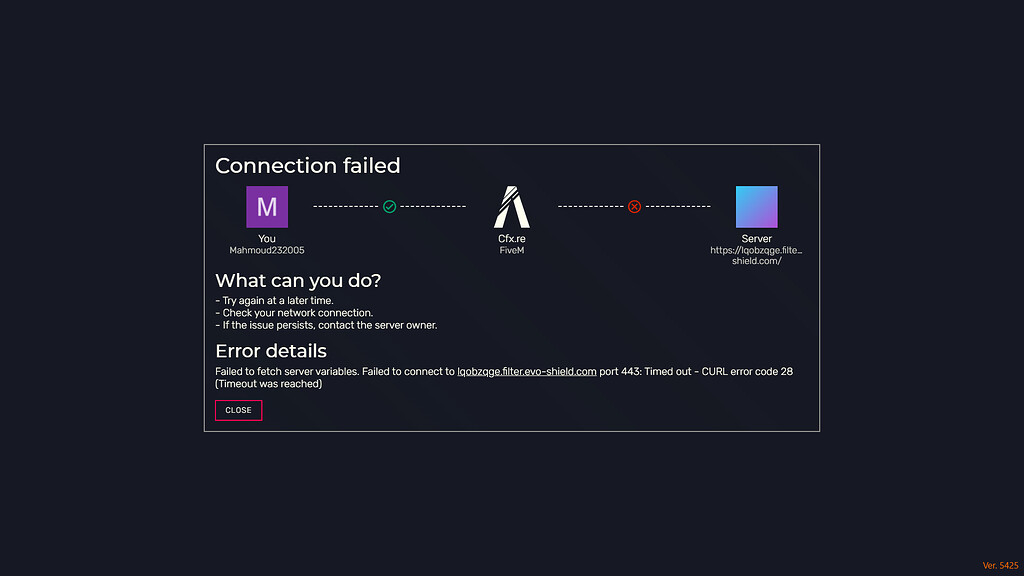Click the green checkmark connection status
Viewport: 1024px width, 576px height.
click(x=389, y=206)
